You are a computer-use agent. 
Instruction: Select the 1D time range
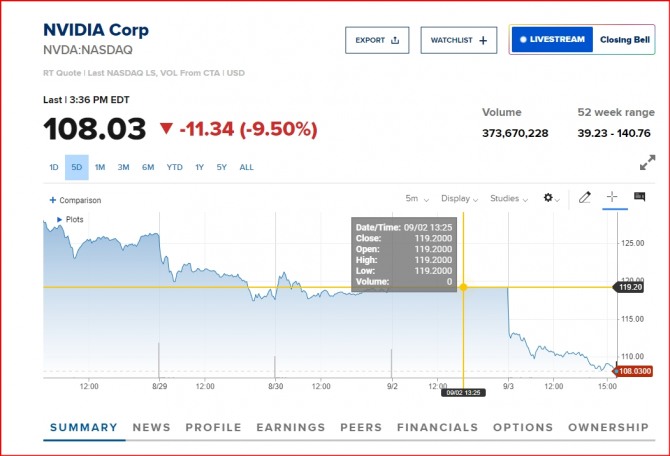click(54, 167)
